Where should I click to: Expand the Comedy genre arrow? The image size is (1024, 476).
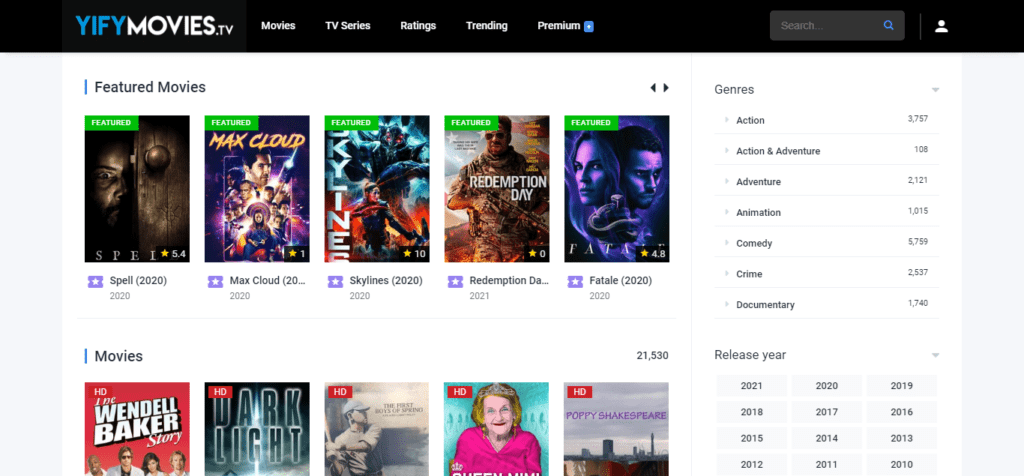pos(726,242)
